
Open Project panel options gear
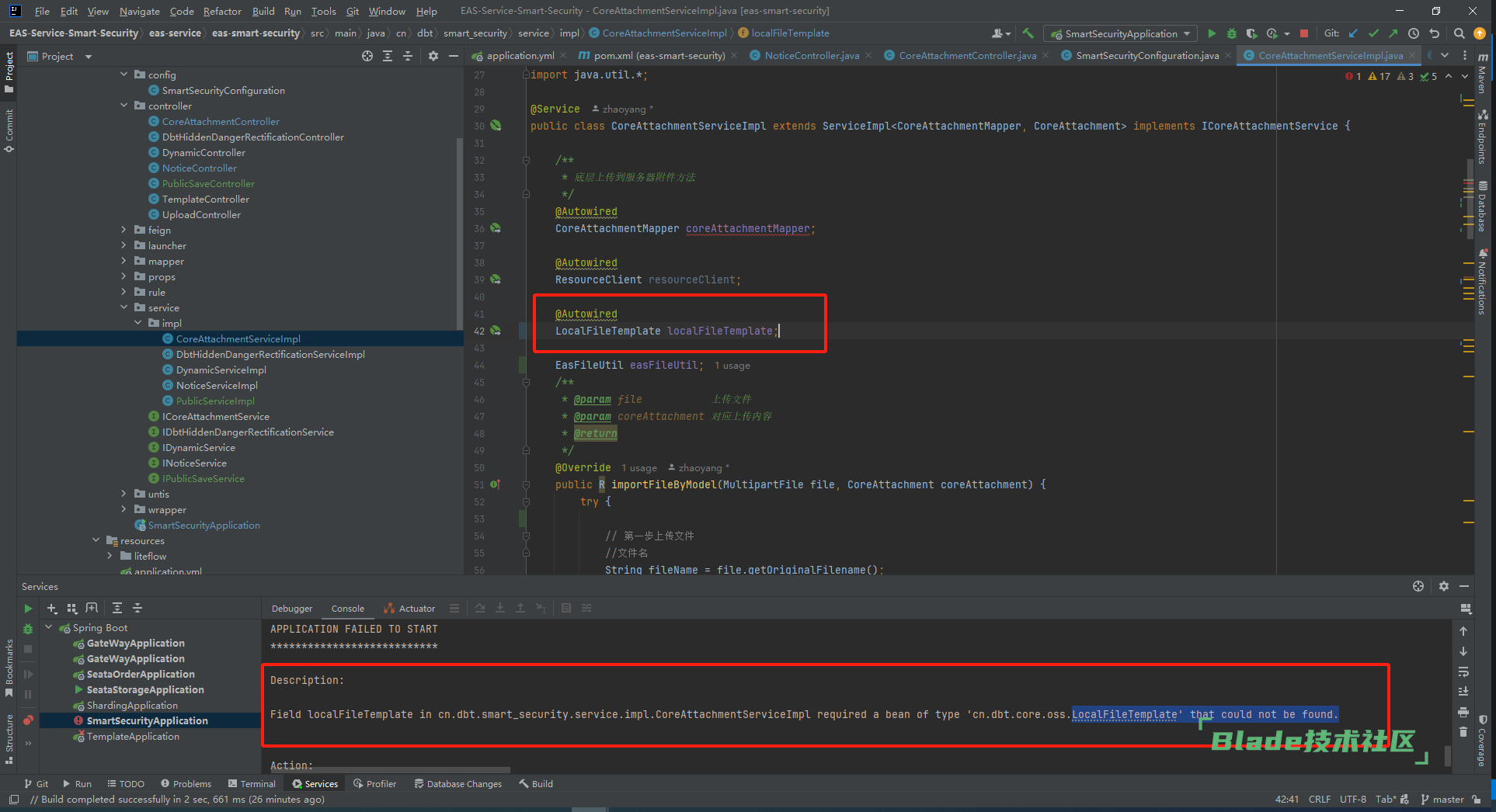pyautogui.click(x=433, y=56)
